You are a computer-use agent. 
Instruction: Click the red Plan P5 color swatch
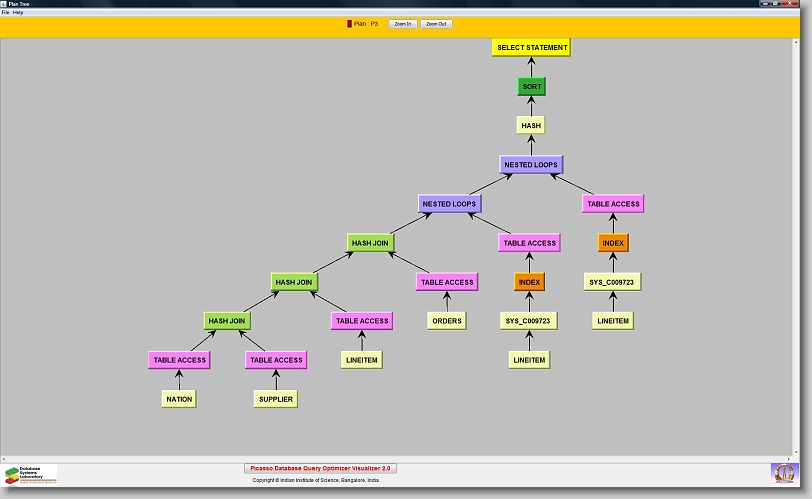tap(349, 23)
